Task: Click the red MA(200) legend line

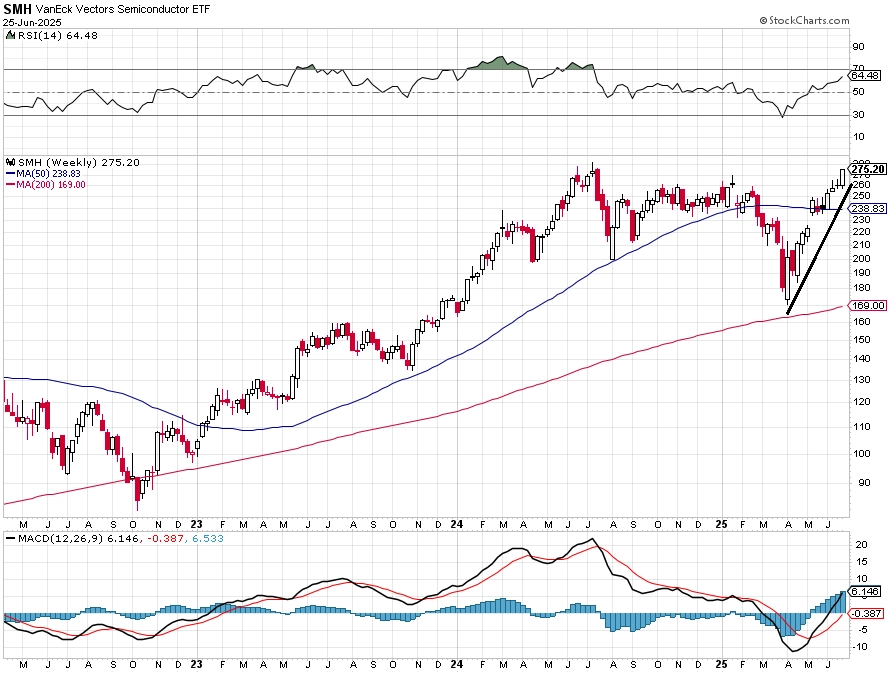Action: click(10, 185)
